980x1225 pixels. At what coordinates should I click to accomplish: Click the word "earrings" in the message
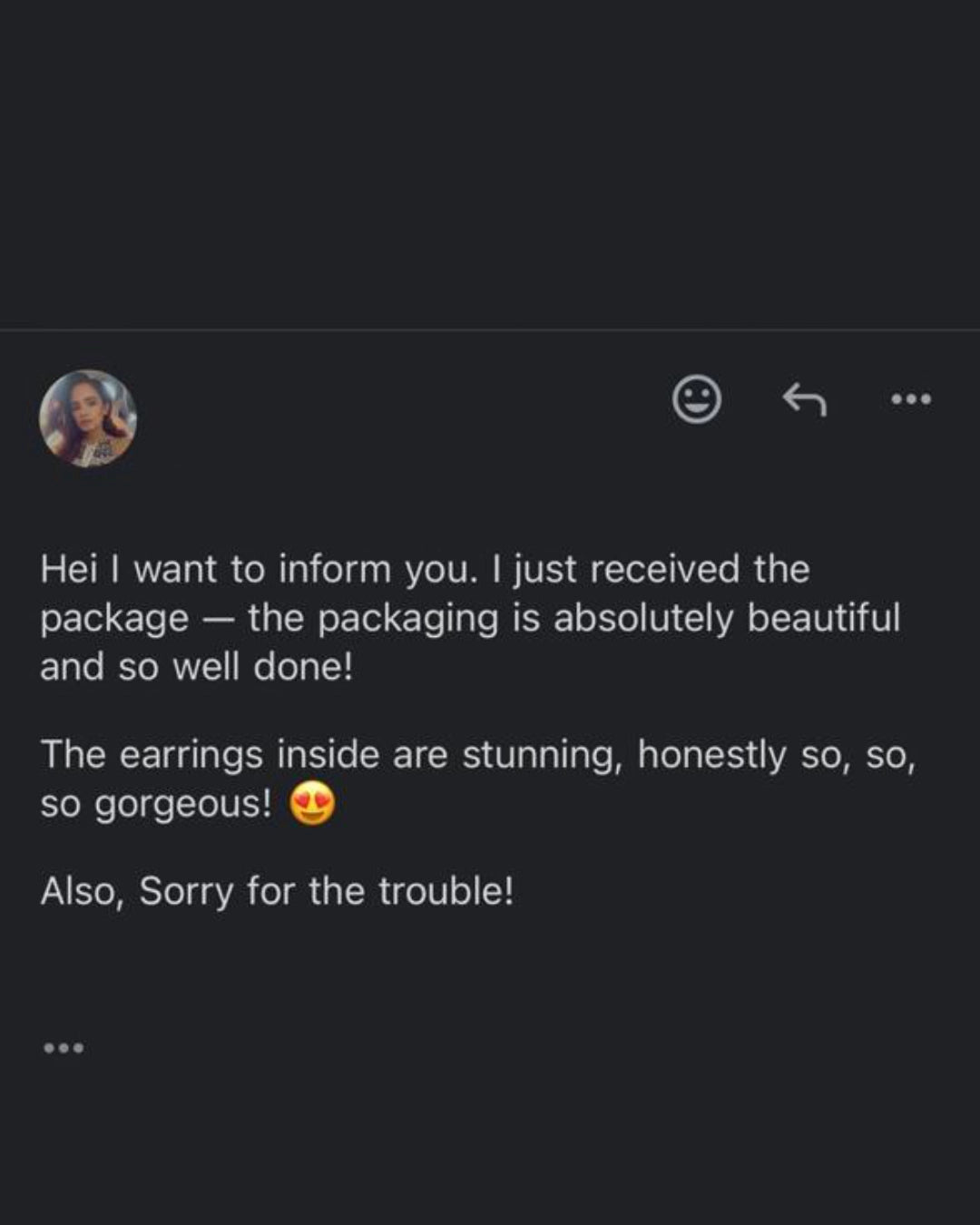pos(191,755)
